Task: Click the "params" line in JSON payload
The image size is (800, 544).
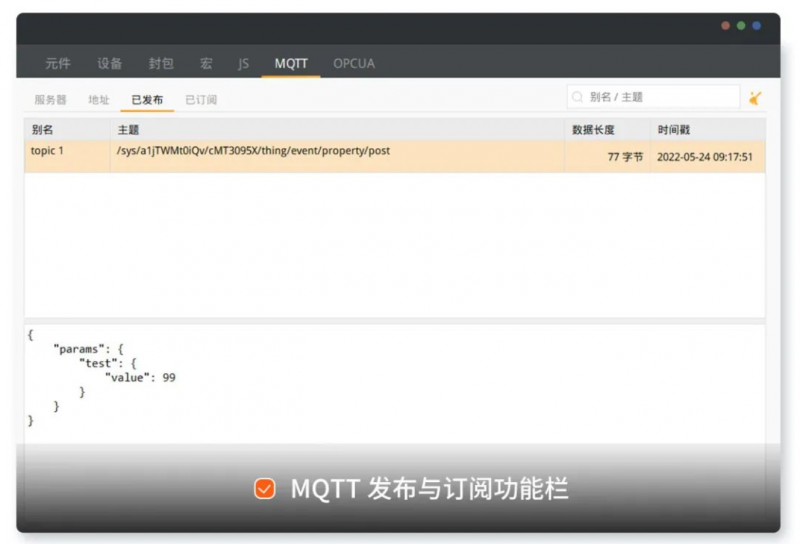Action: 88,349
